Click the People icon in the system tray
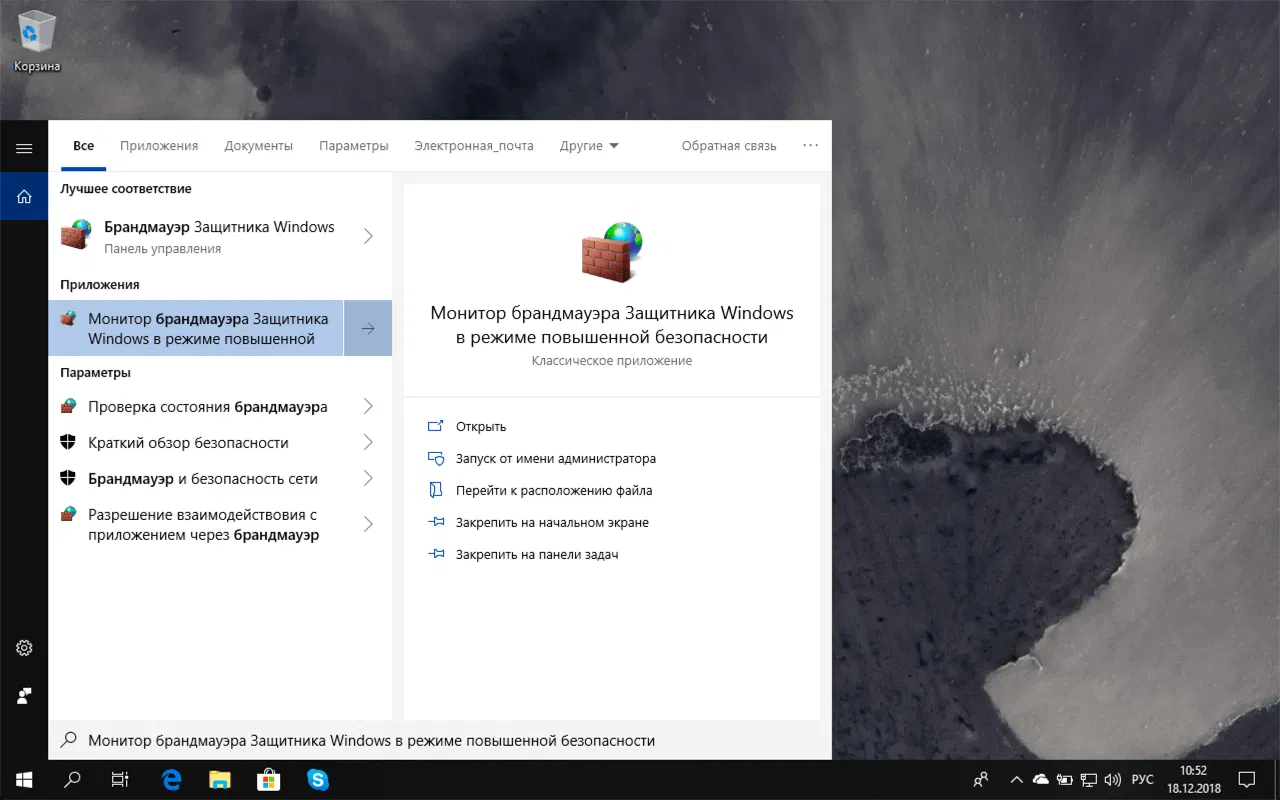Image resolution: width=1280 pixels, height=800 pixels. tap(981, 779)
